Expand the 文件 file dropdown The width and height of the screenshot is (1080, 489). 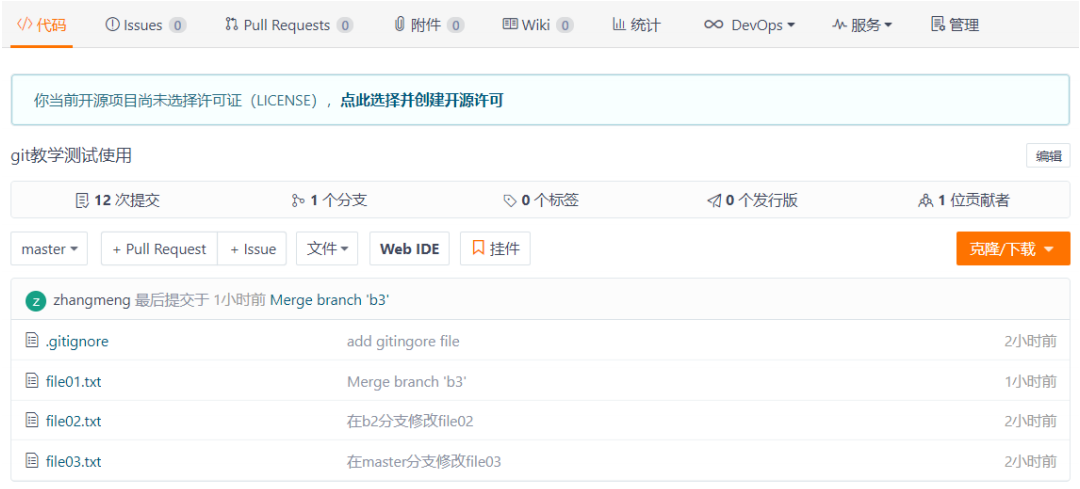click(x=327, y=249)
